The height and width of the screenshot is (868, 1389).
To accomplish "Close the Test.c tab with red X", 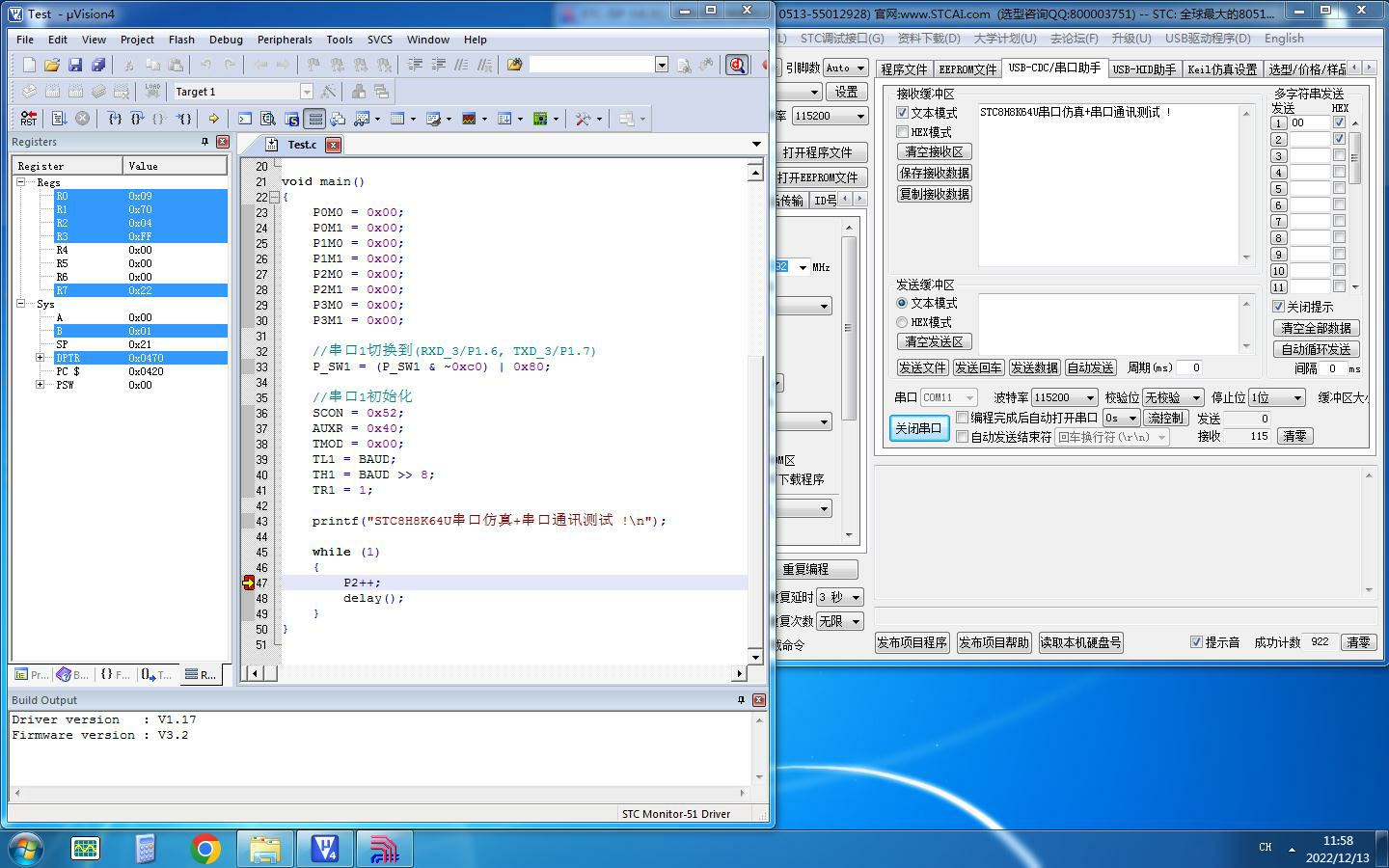I will point(333,145).
